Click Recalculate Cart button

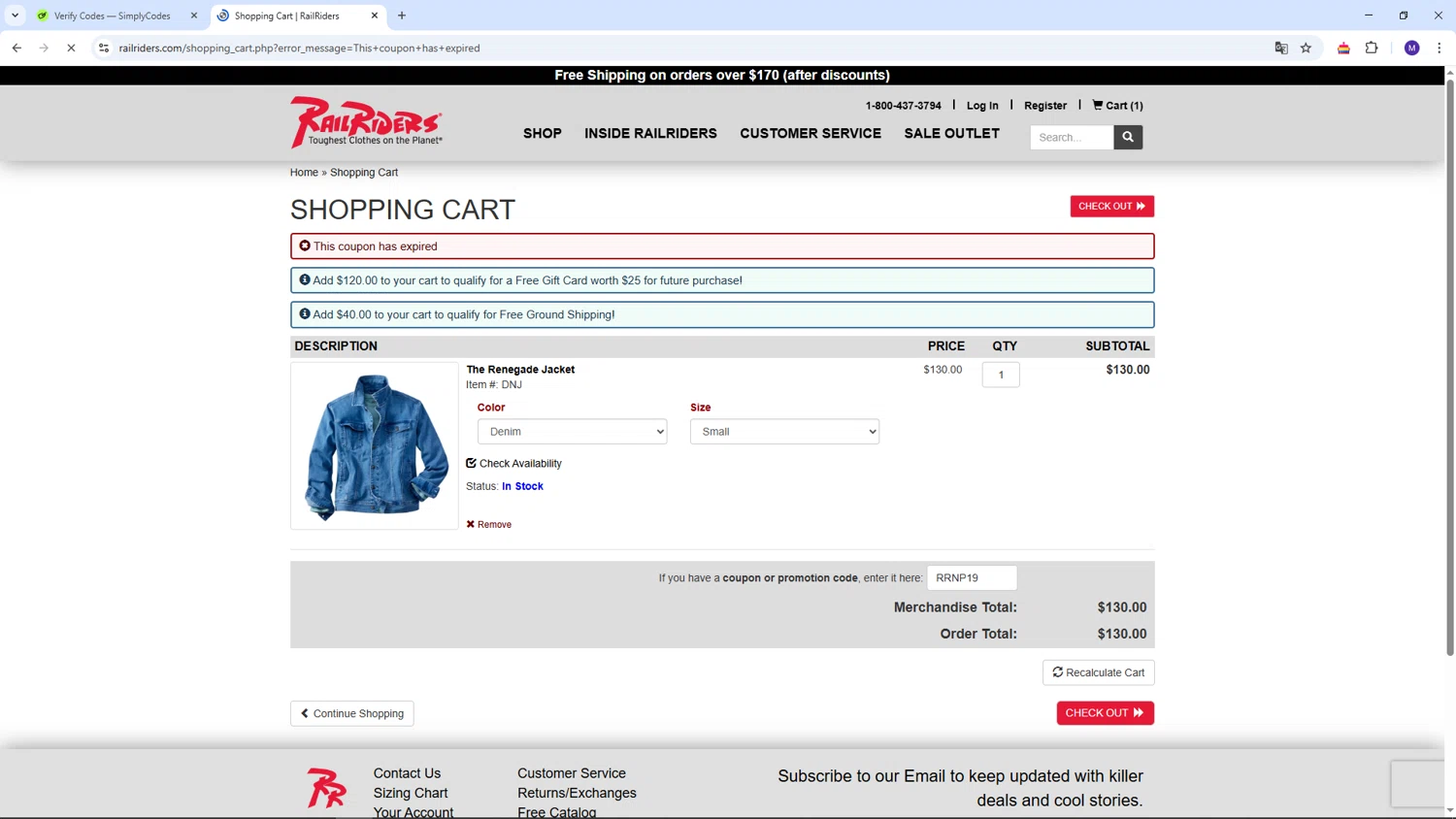coord(1098,672)
